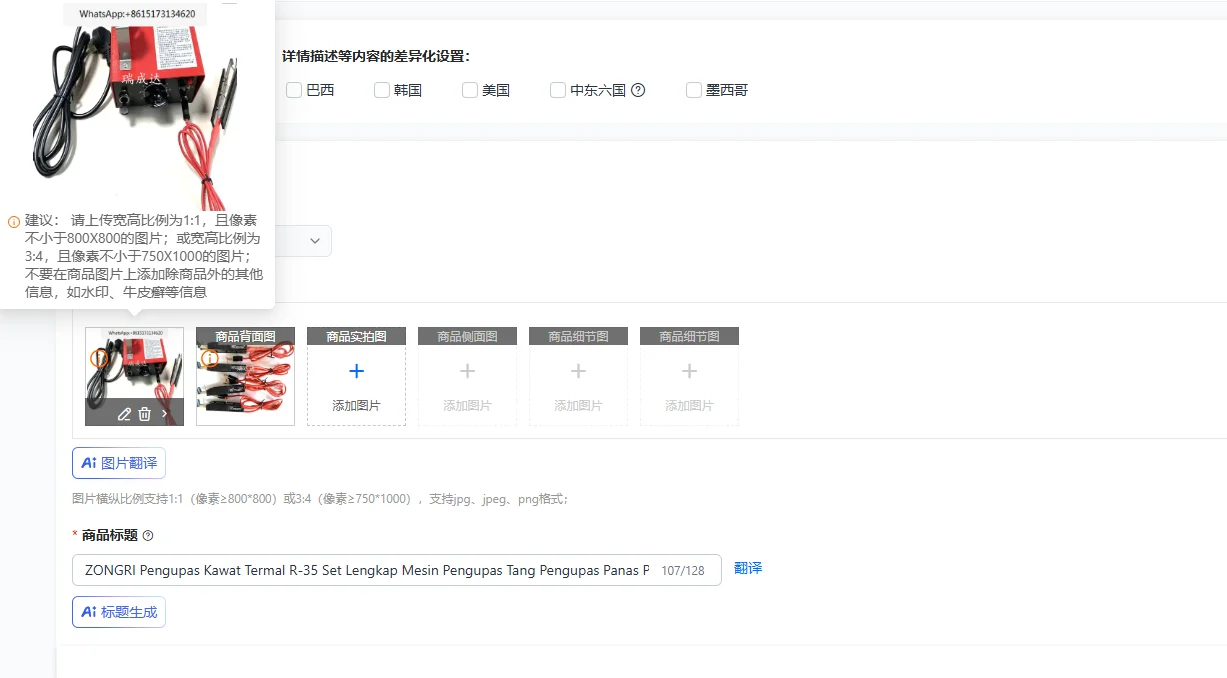Click the AI 标题生成 button

(119, 612)
